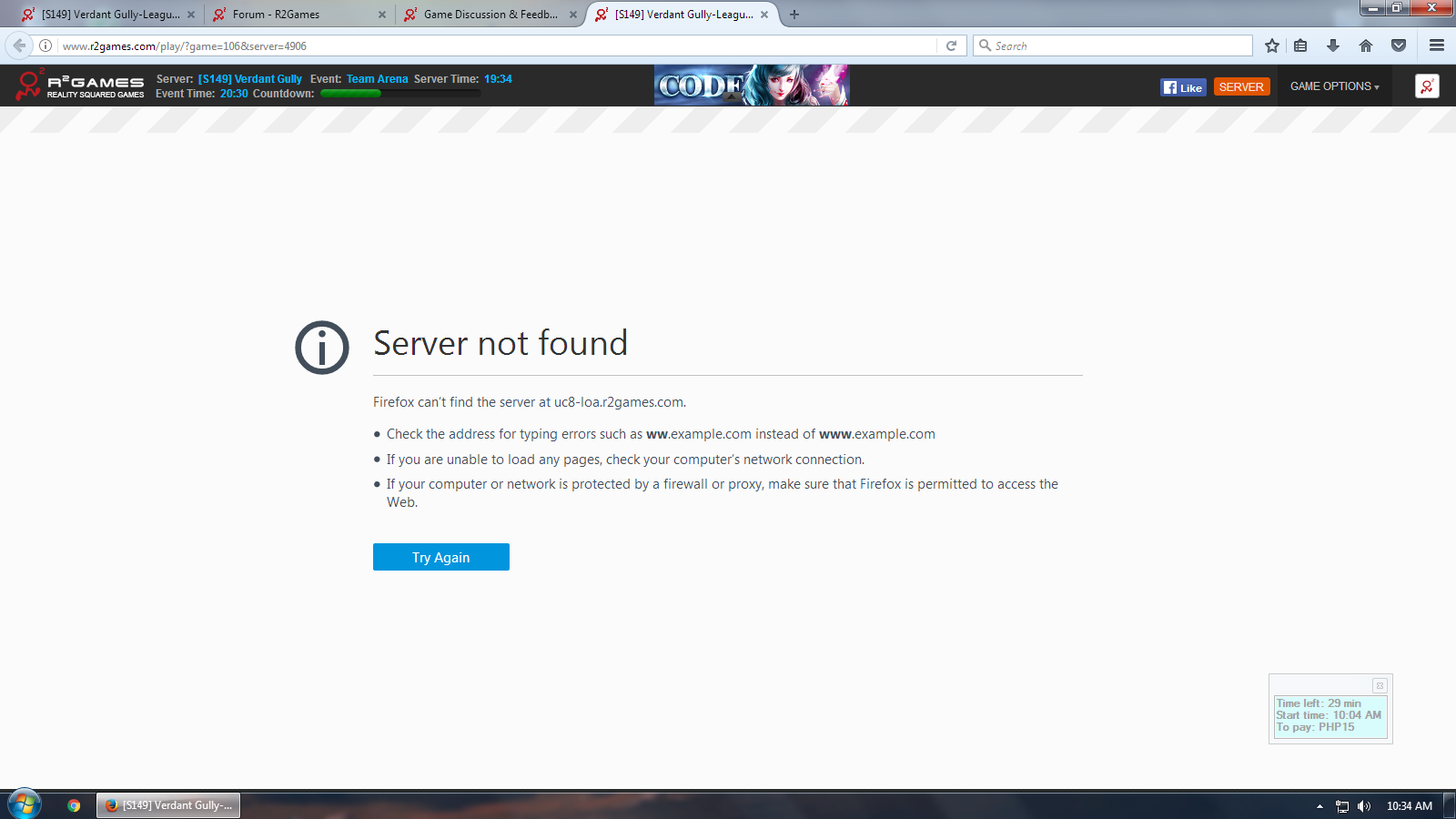Go to Firefox home page icon
This screenshot has width=1456, height=819.
(x=1366, y=45)
